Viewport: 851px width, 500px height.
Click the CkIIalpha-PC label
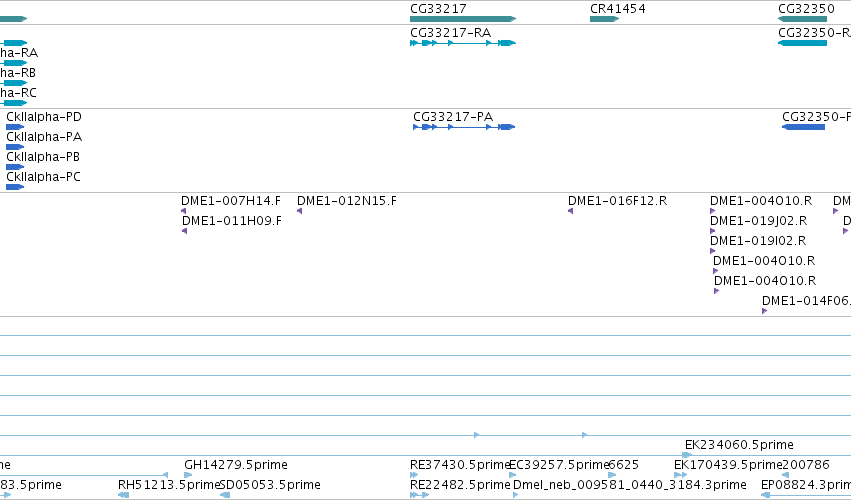point(43,177)
